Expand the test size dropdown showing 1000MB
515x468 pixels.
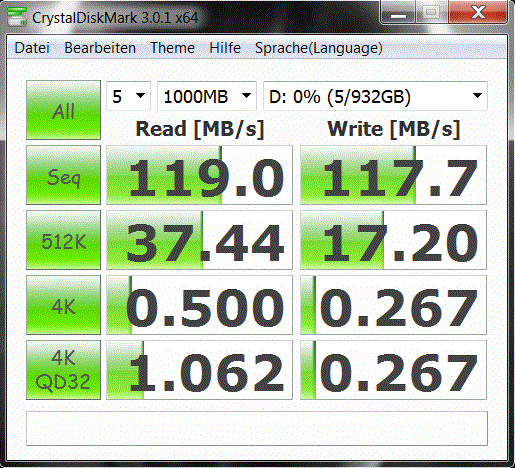[x=207, y=96]
